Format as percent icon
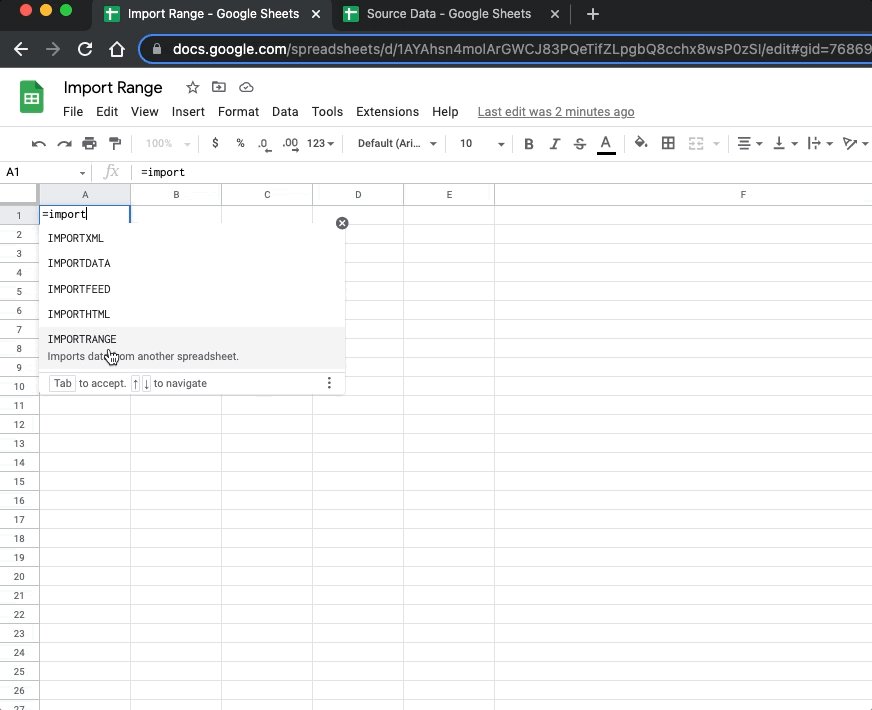 pyautogui.click(x=240, y=143)
